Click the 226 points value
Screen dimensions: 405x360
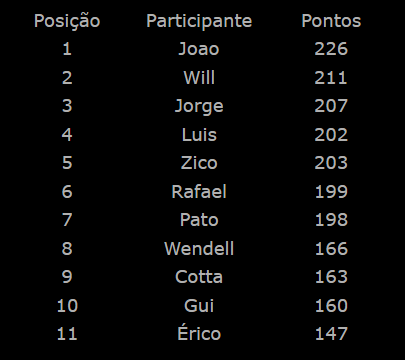(x=331, y=49)
